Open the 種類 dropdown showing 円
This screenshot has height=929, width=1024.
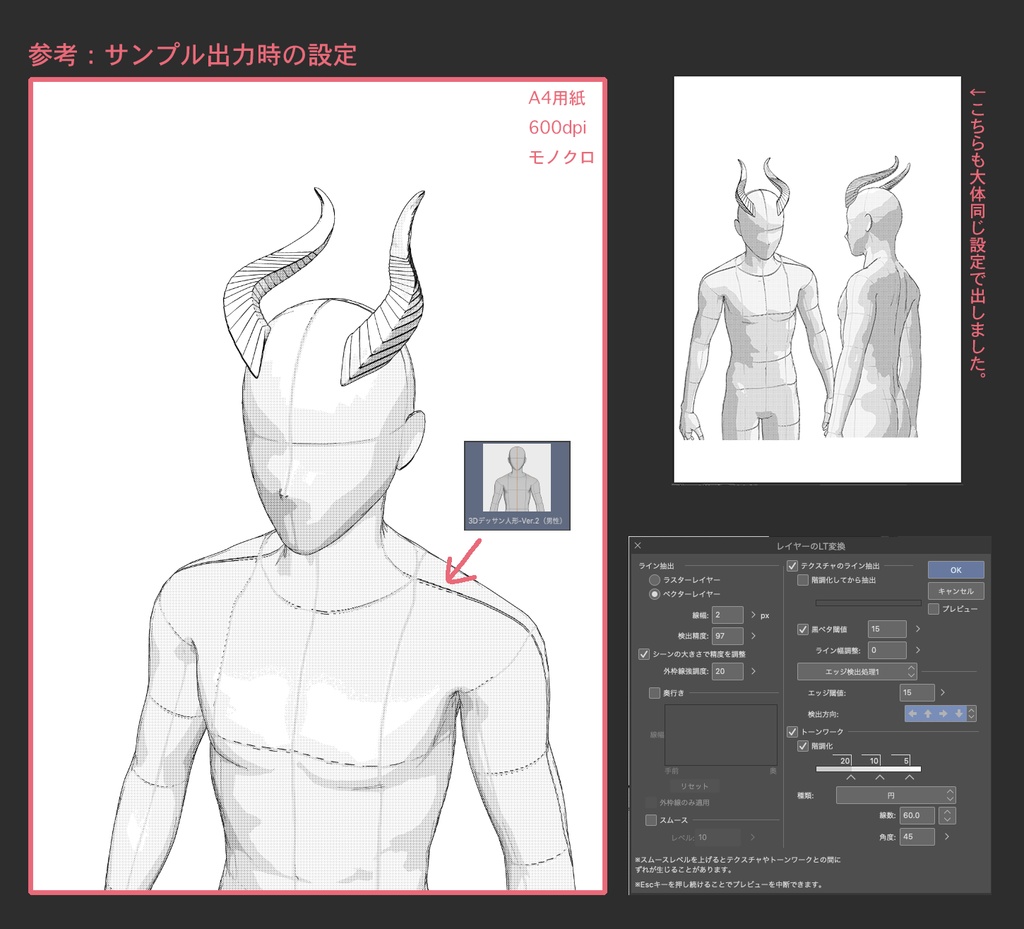(x=895, y=795)
